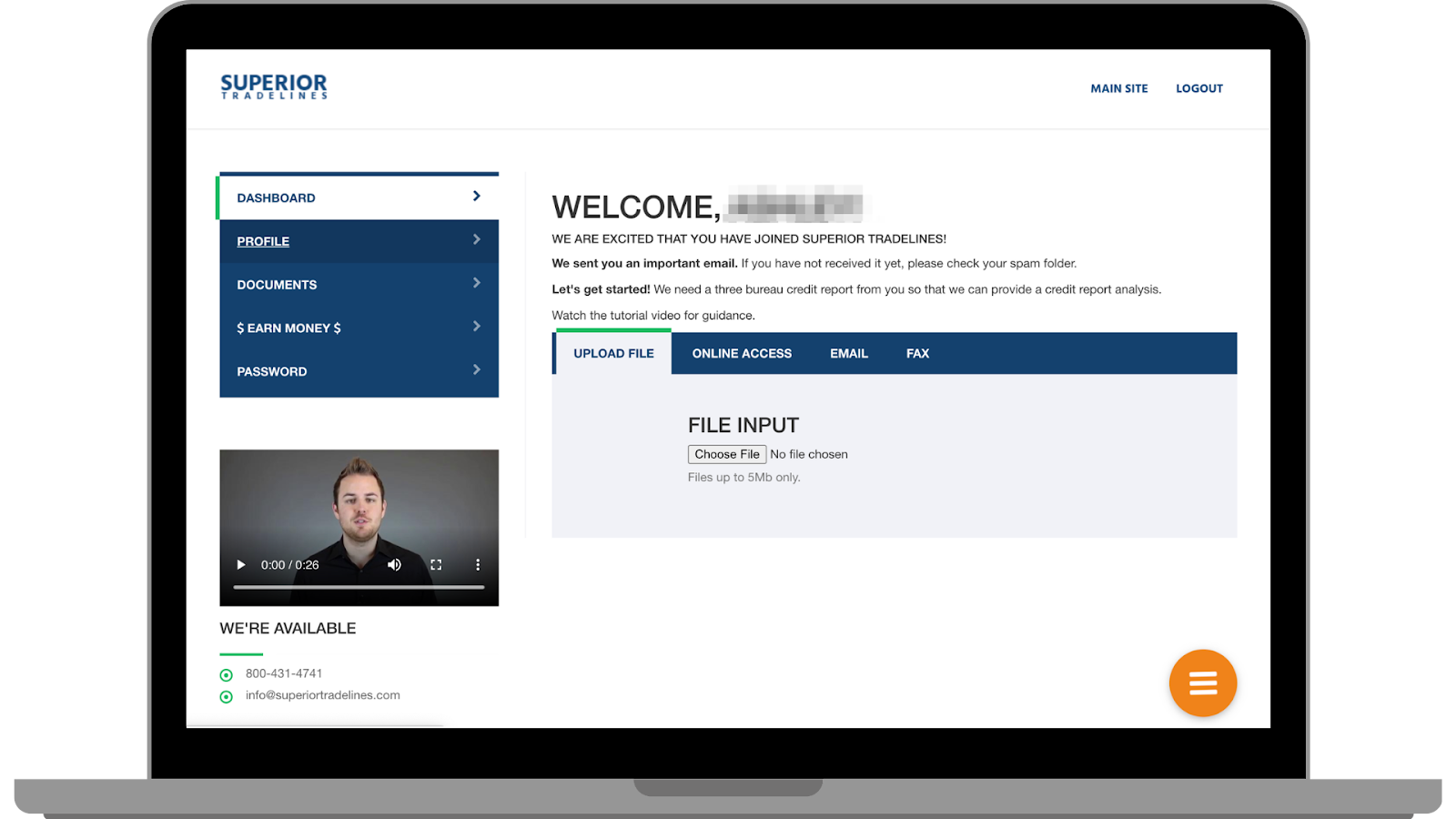Go to the Profile sidebar section
This screenshot has height=819, width=1456.
pos(359,241)
